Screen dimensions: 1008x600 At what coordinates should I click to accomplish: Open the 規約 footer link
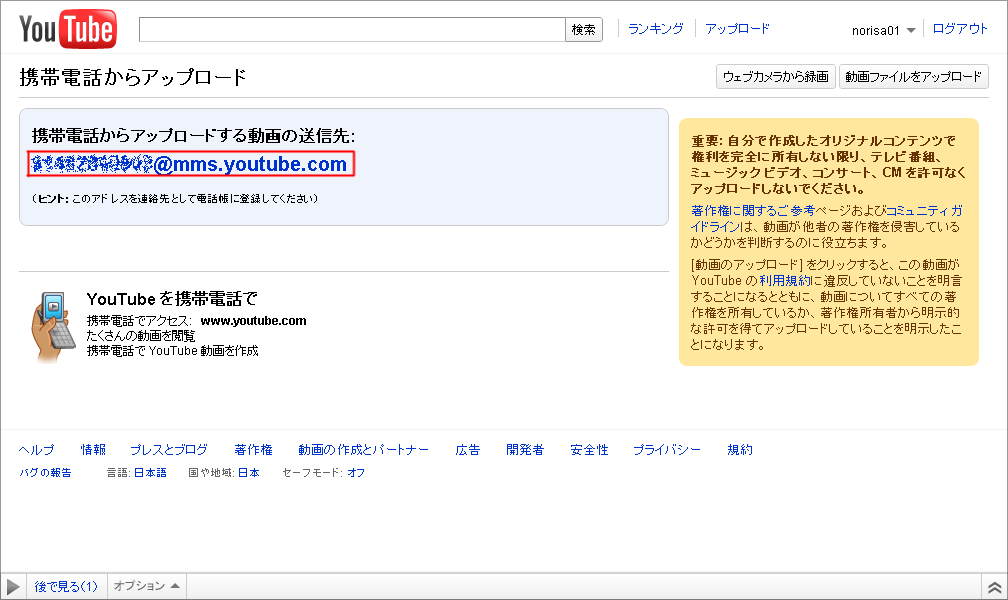coord(740,450)
